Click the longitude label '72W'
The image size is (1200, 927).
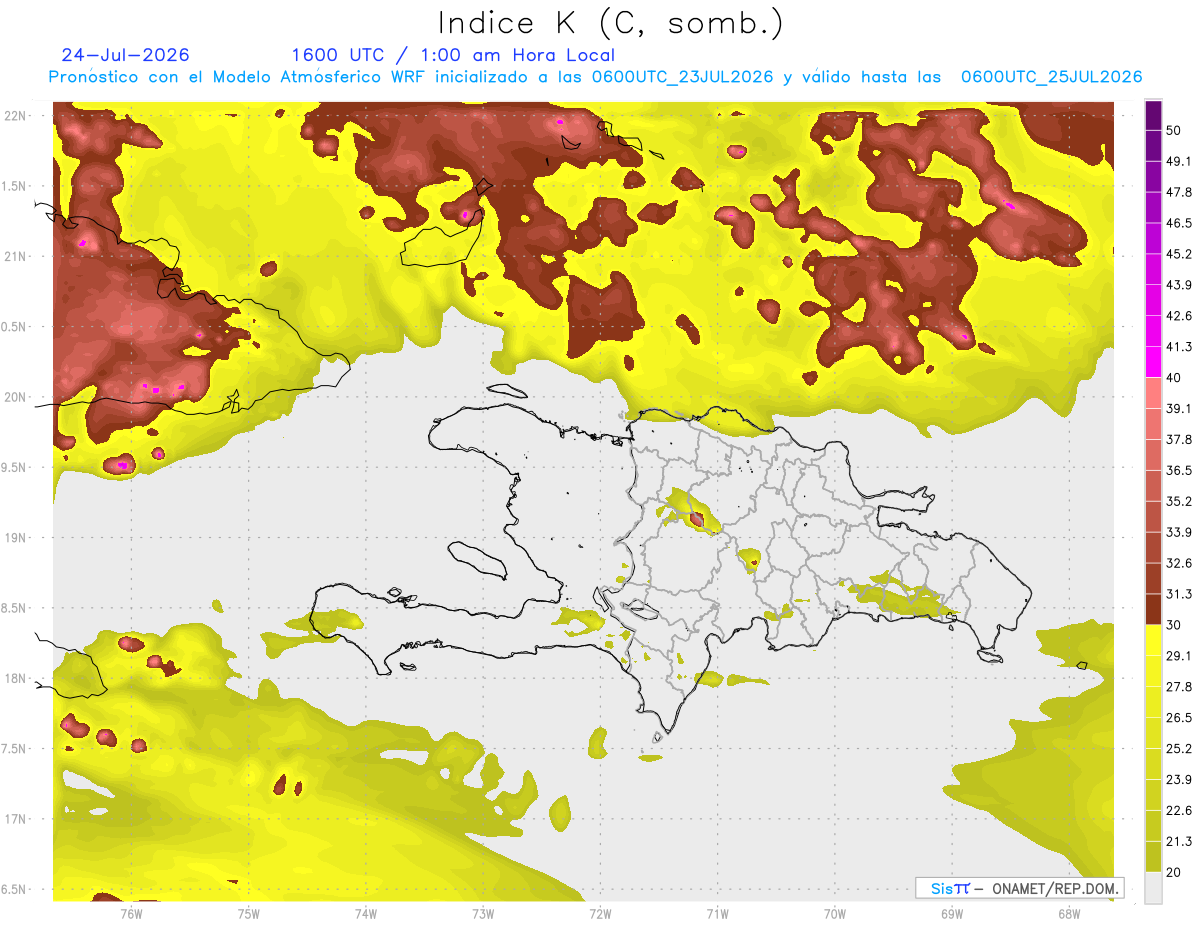point(600,913)
